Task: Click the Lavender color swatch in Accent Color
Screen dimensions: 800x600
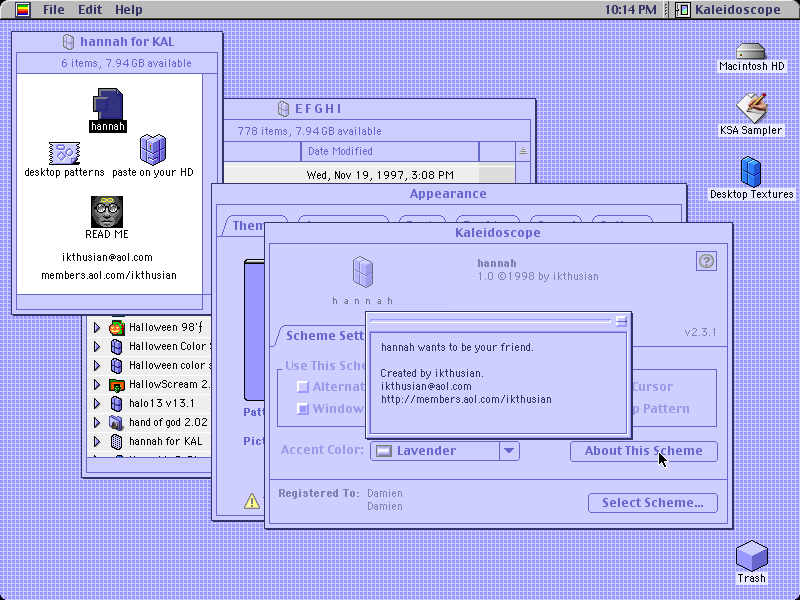Action: 383,451
